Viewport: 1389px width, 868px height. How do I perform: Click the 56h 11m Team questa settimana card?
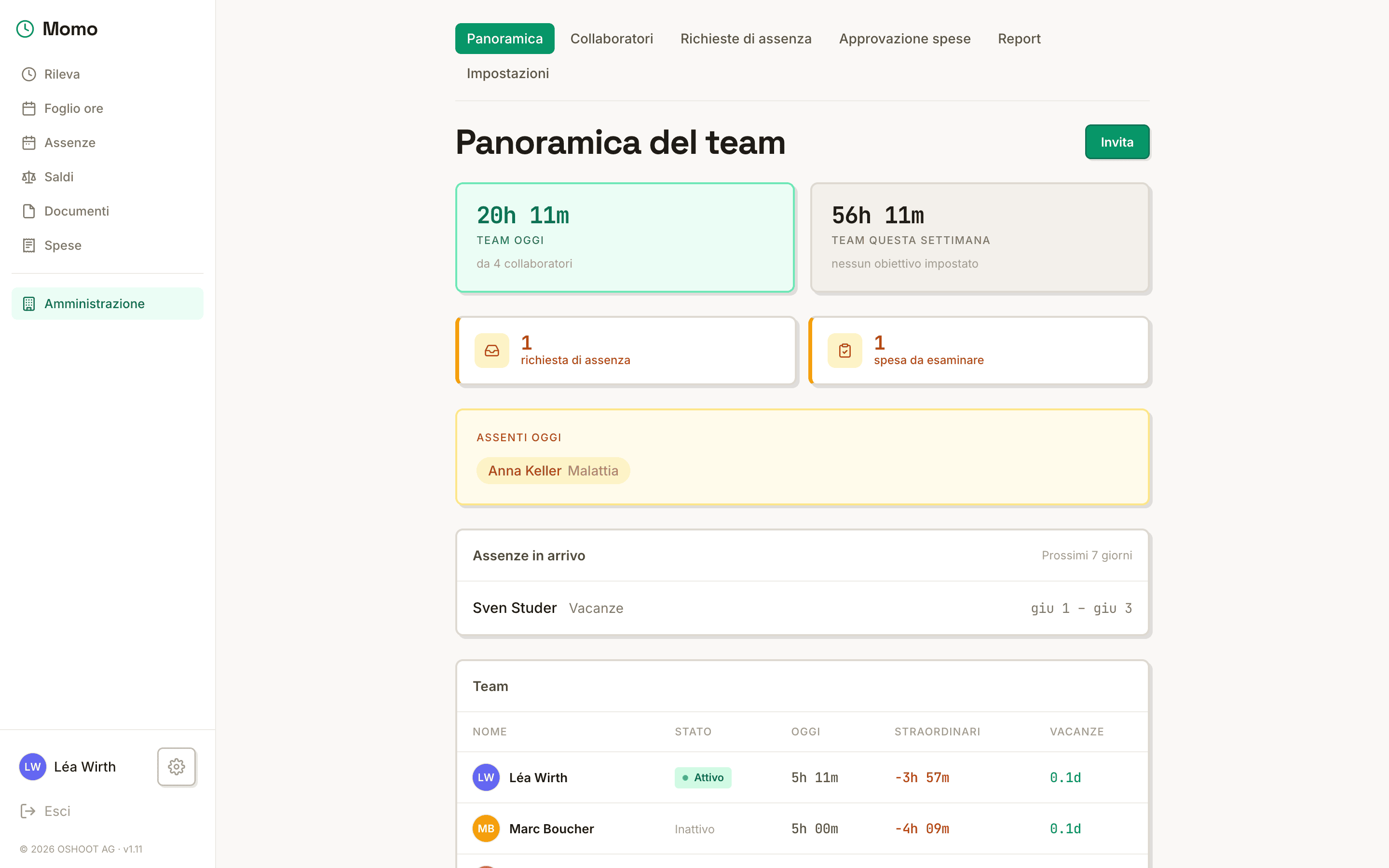click(x=980, y=238)
